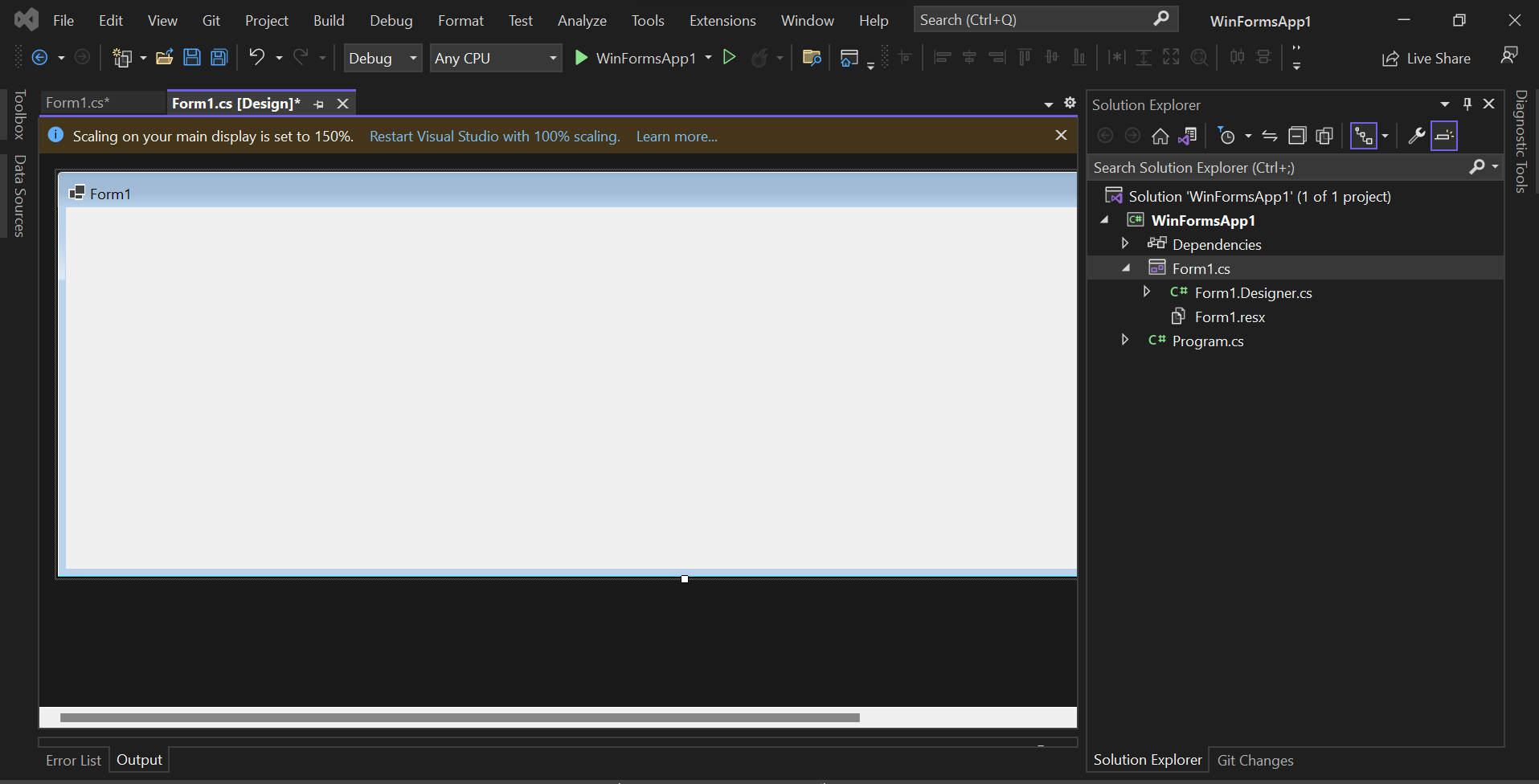Open the Navigate Backward dropdown arrow
The image size is (1539, 784).
(x=61, y=58)
